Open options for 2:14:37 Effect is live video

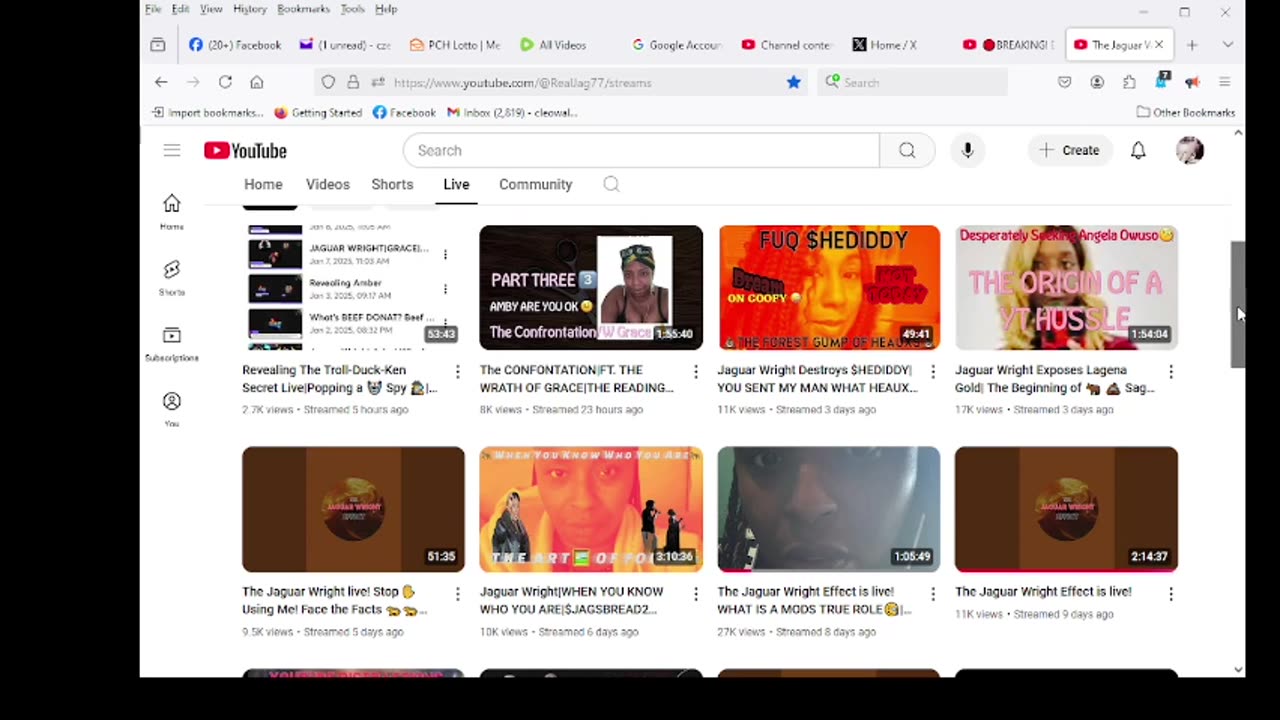tap(1171, 593)
